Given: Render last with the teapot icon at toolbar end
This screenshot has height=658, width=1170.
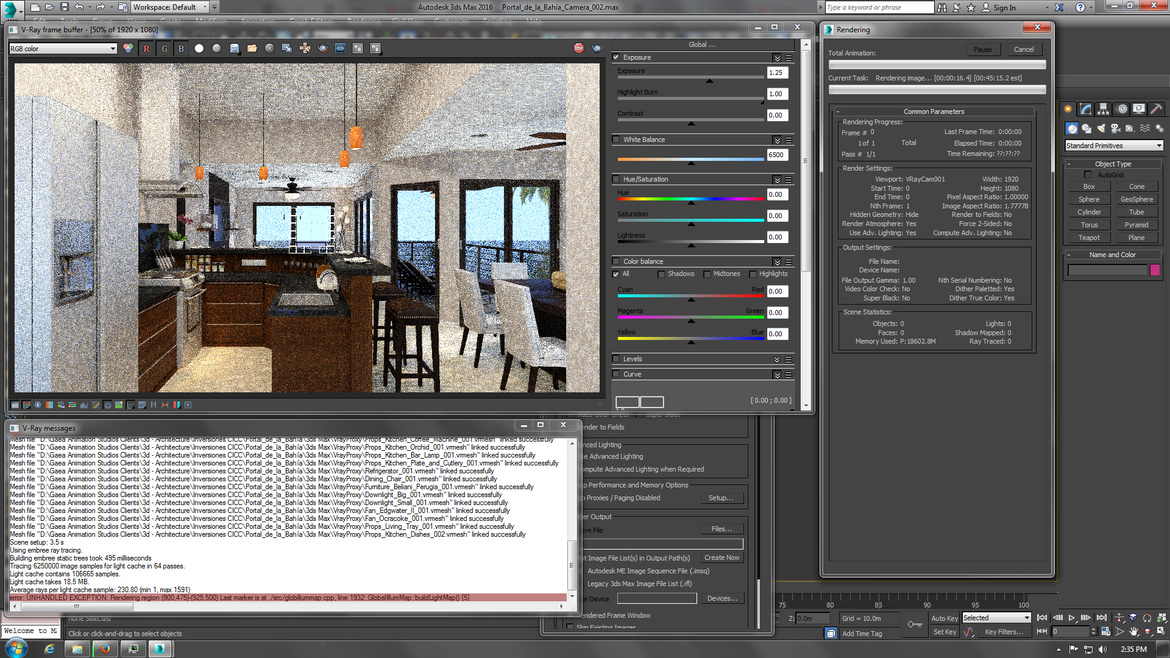Looking at the screenshot, I should pyautogui.click(x=597, y=48).
